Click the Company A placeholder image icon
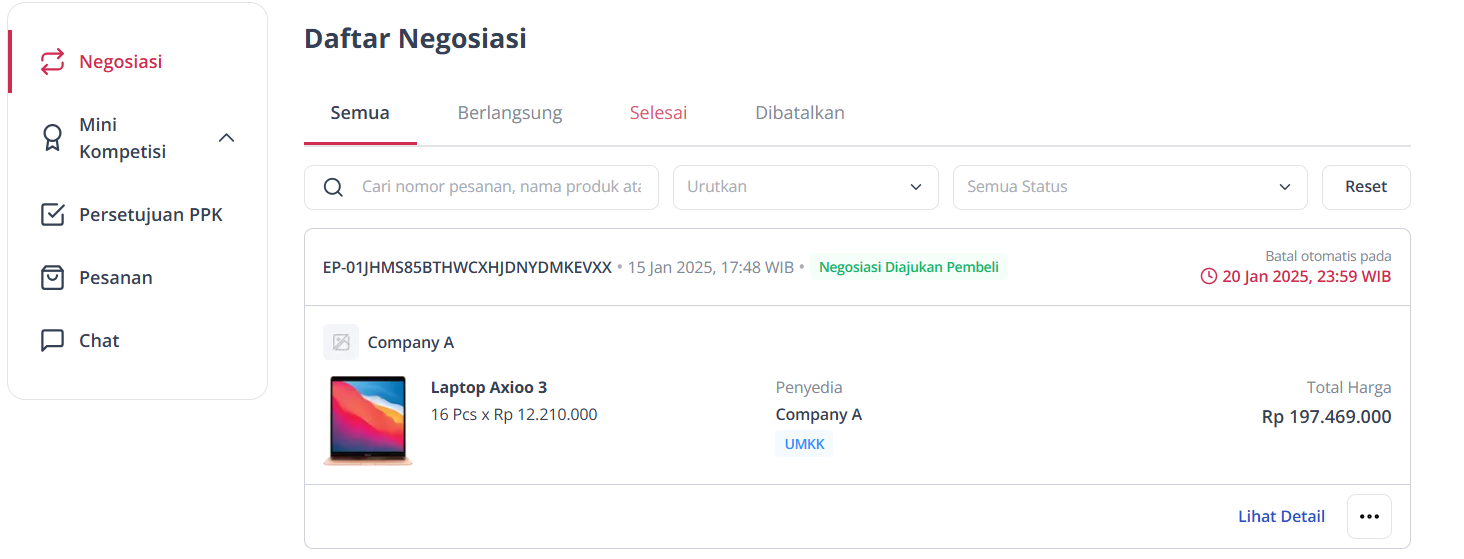The image size is (1464, 559). [341, 342]
